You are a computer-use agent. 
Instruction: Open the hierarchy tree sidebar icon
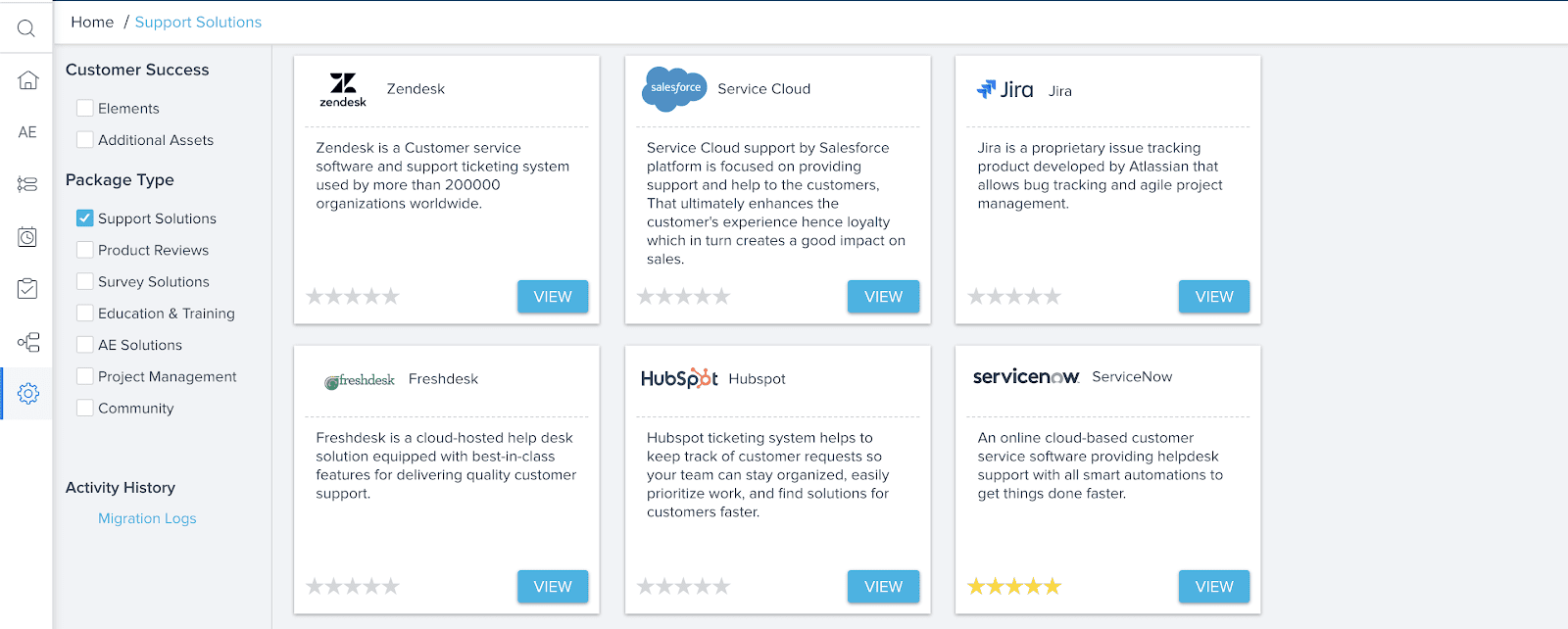point(27,342)
